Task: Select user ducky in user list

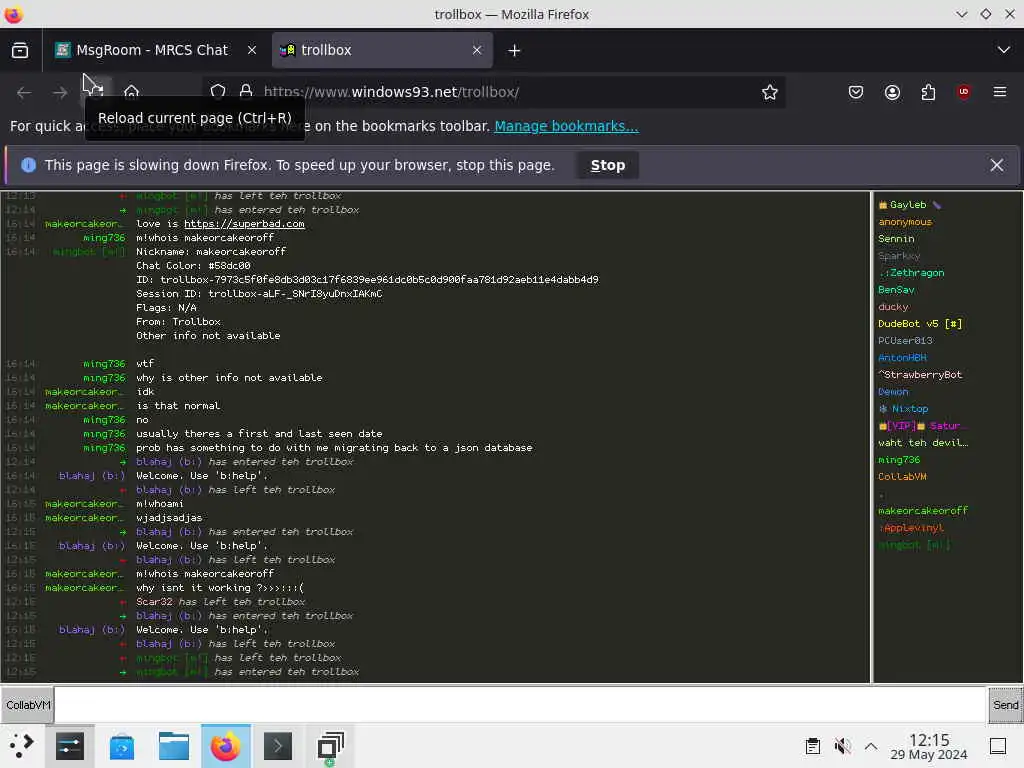Action: click(893, 307)
